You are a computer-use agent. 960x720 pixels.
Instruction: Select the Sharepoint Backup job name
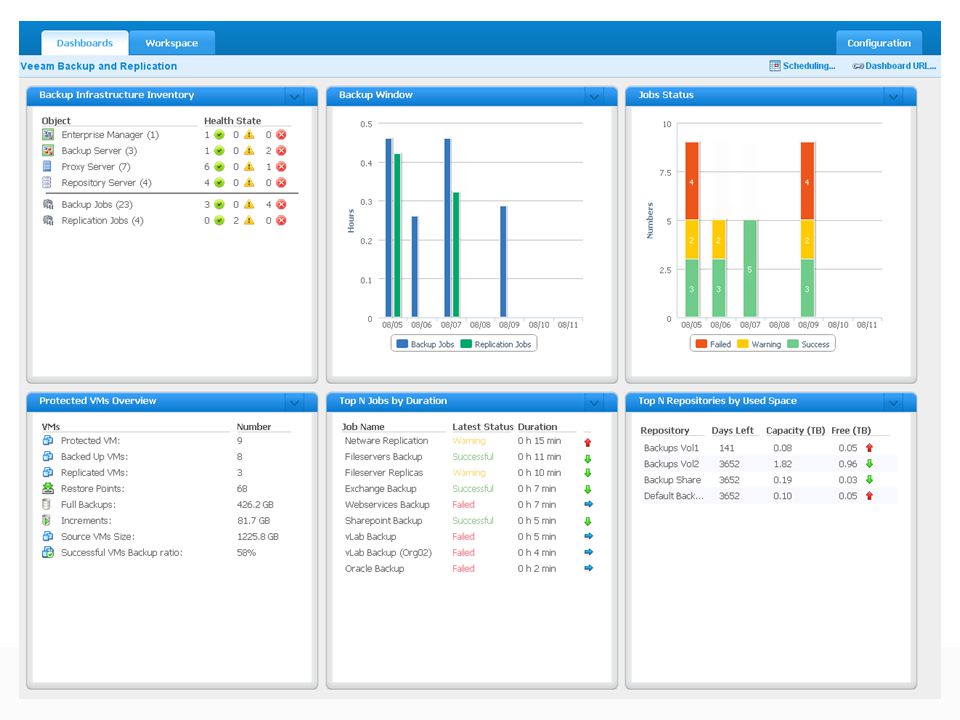pyautogui.click(x=384, y=520)
